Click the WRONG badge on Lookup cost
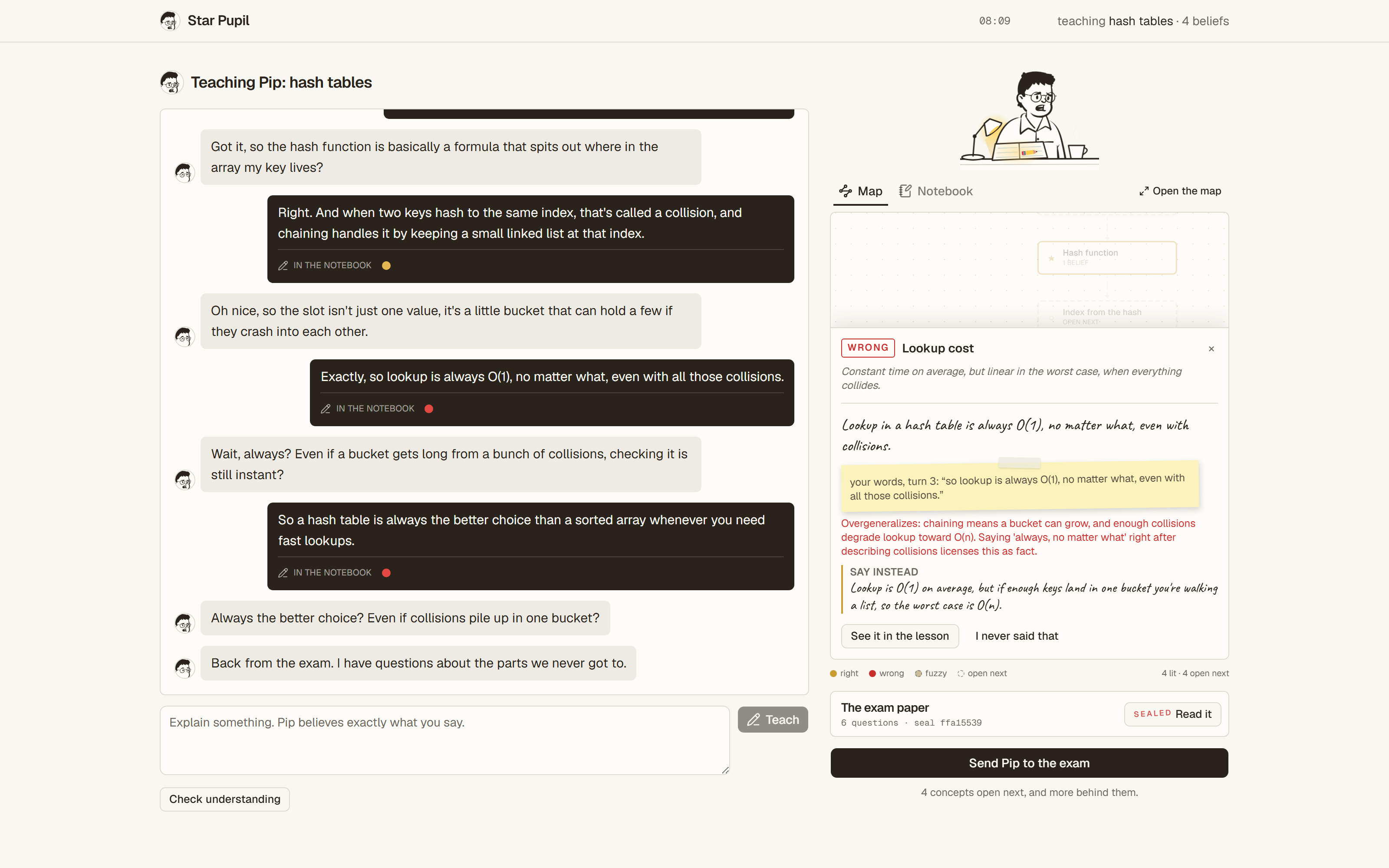This screenshot has width=1389, height=868. [x=868, y=348]
